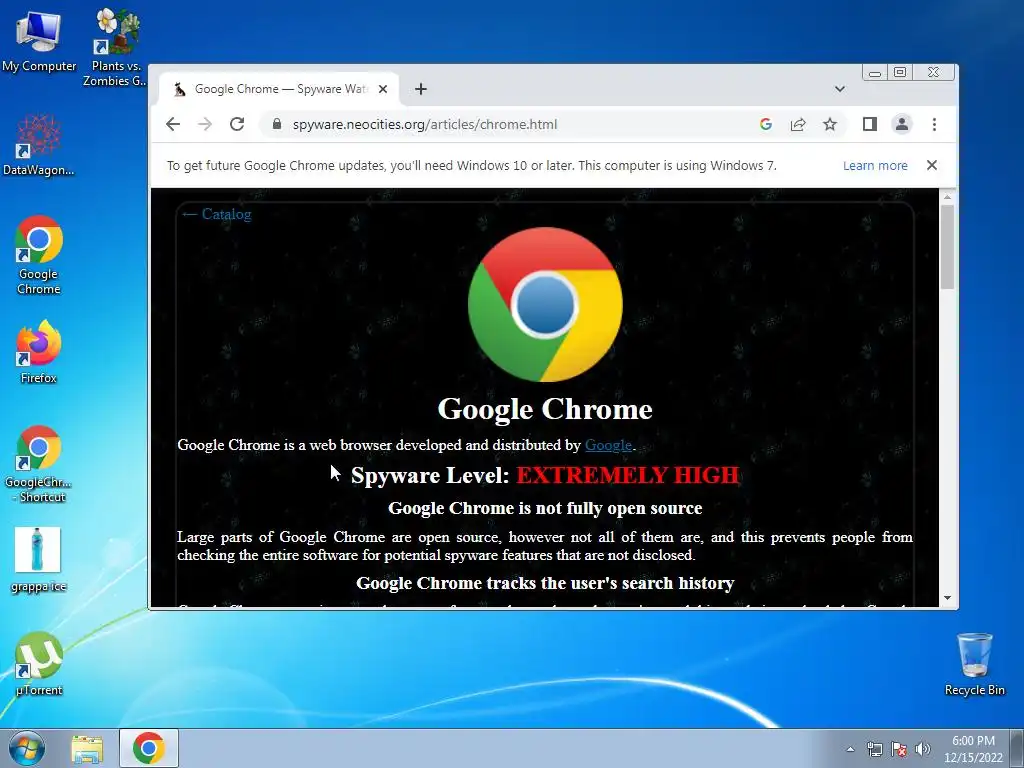Click the volume speaker tray icon
This screenshot has height=768, width=1024.
923,749
